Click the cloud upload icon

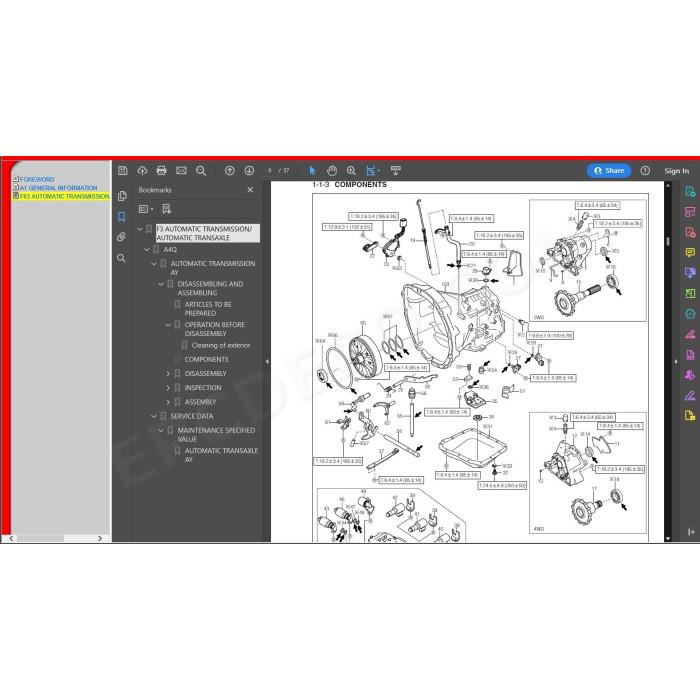tap(142, 171)
